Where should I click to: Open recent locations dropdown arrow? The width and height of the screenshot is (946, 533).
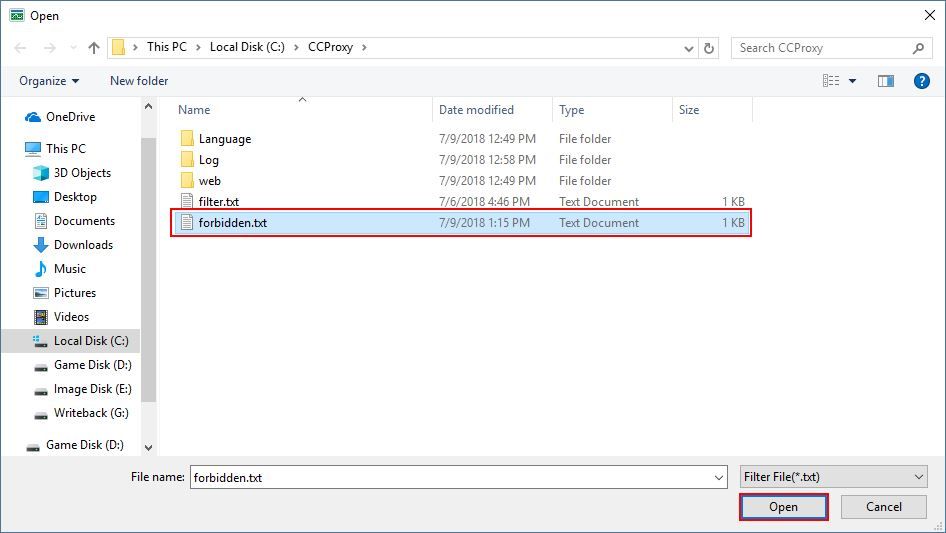73,48
